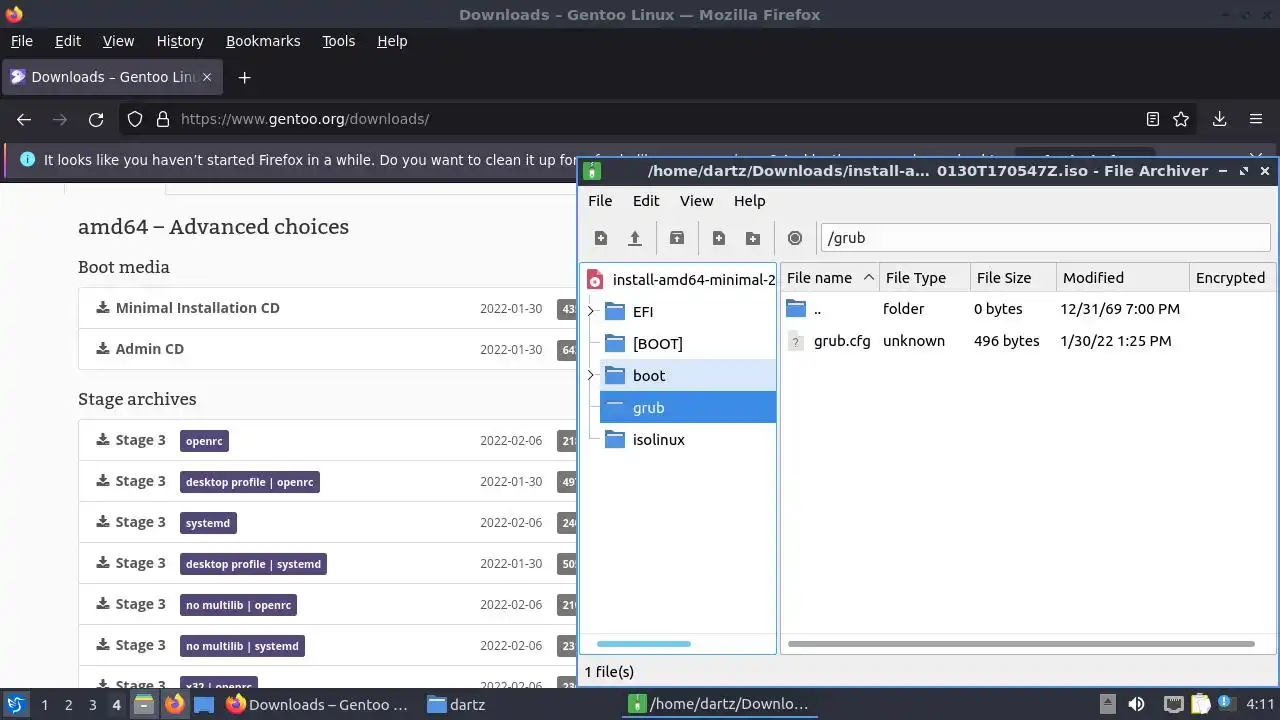The image size is (1280, 720).
Task: Click the Extract archive toolbar icon
Action: (677, 238)
